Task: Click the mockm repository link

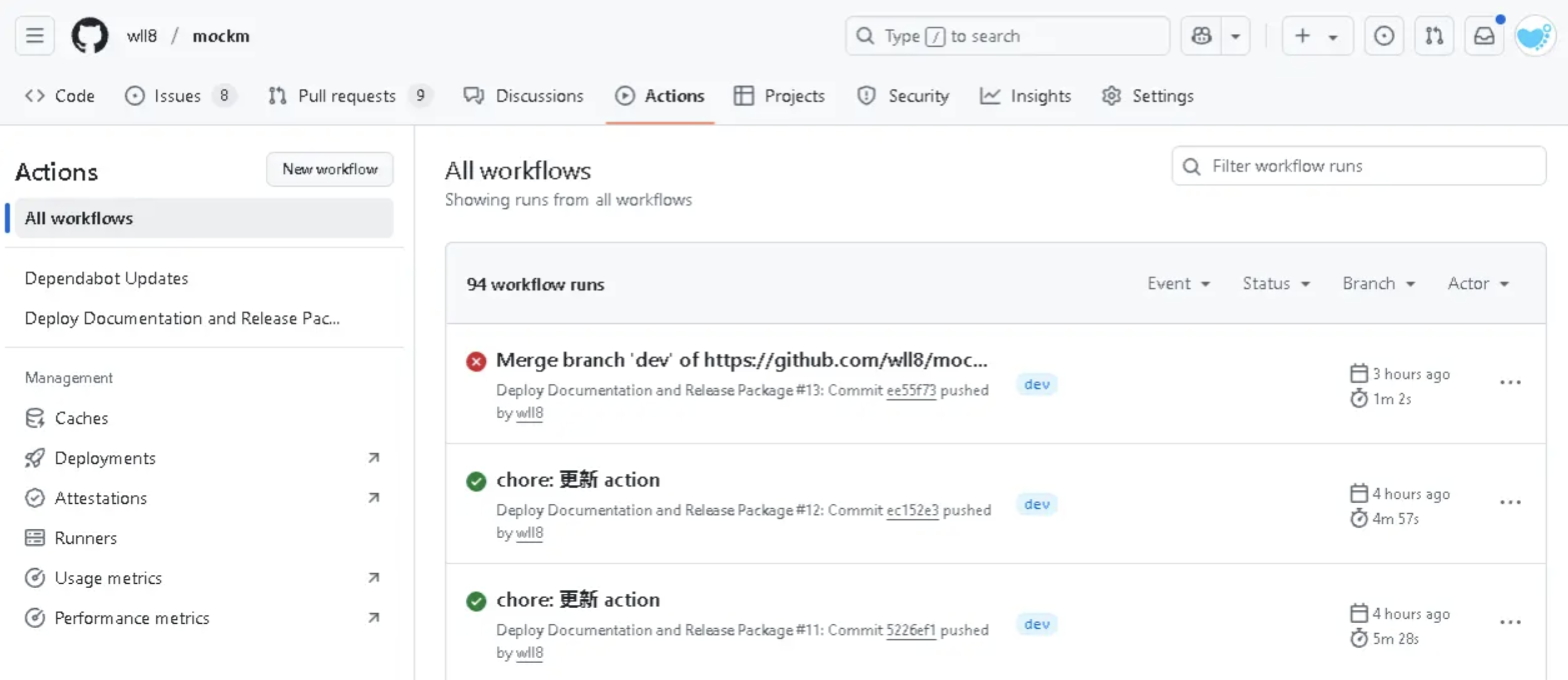Action: (x=221, y=36)
